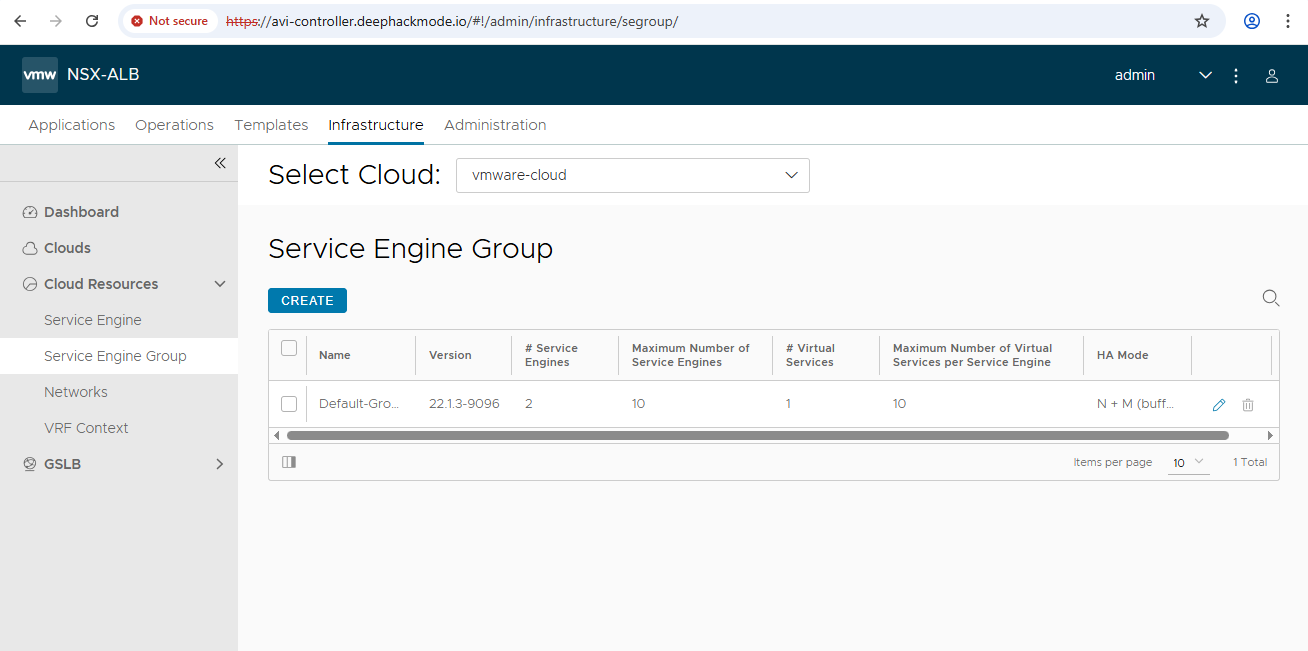Open the user account icon in the header

(x=1272, y=76)
